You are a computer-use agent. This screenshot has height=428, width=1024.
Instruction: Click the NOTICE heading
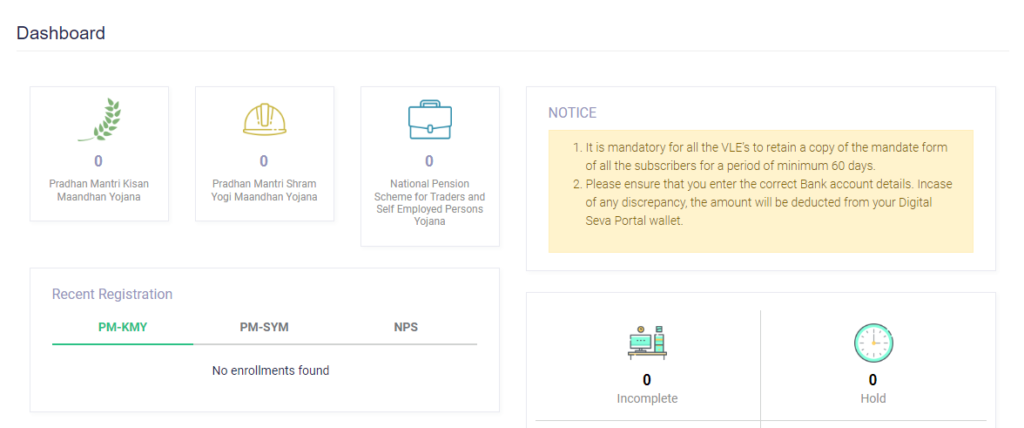click(x=572, y=113)
